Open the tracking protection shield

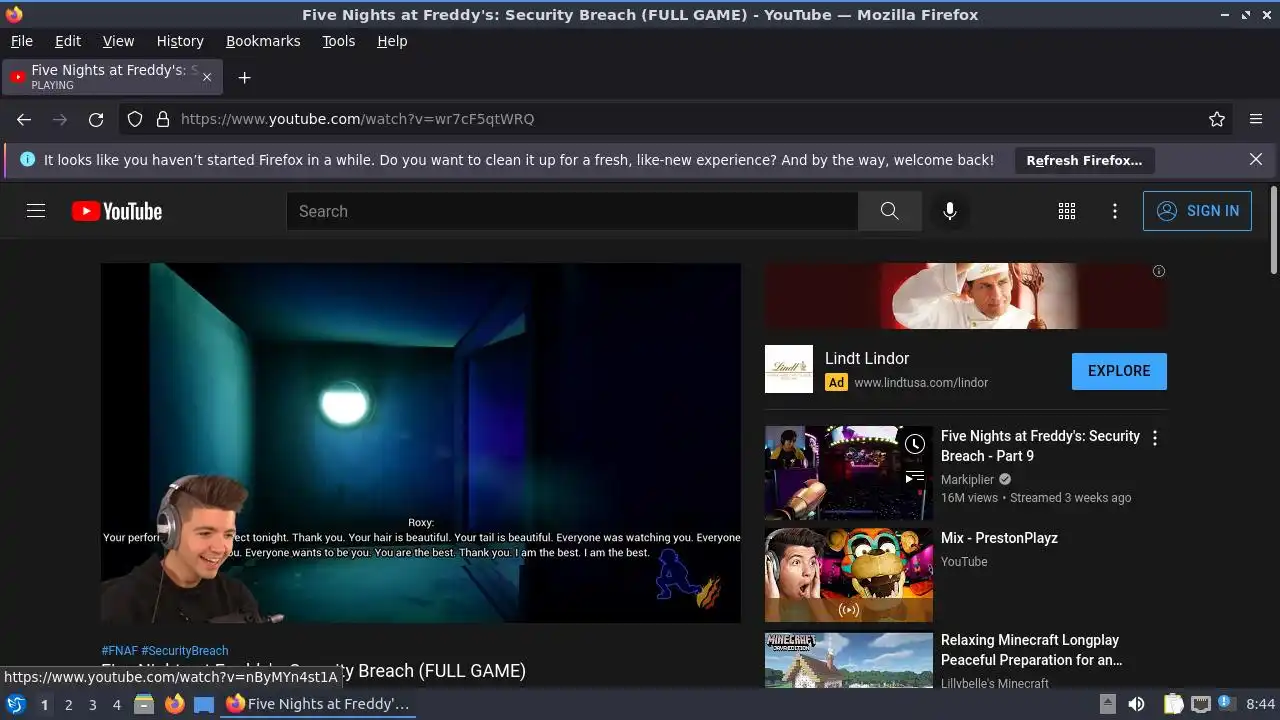[x=135, y=119]
